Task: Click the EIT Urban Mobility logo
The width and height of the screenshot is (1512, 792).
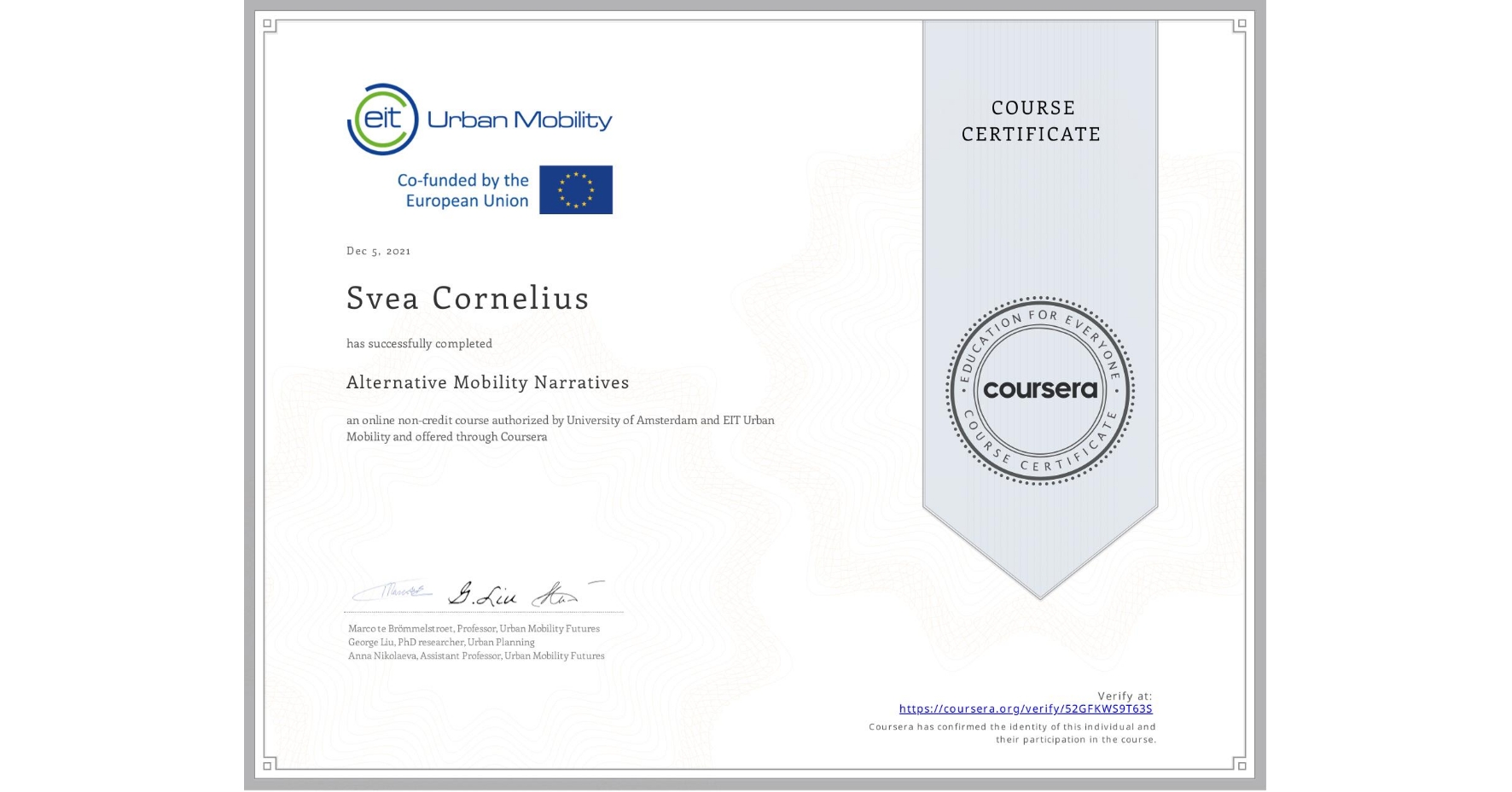Action: click(480, 119)
